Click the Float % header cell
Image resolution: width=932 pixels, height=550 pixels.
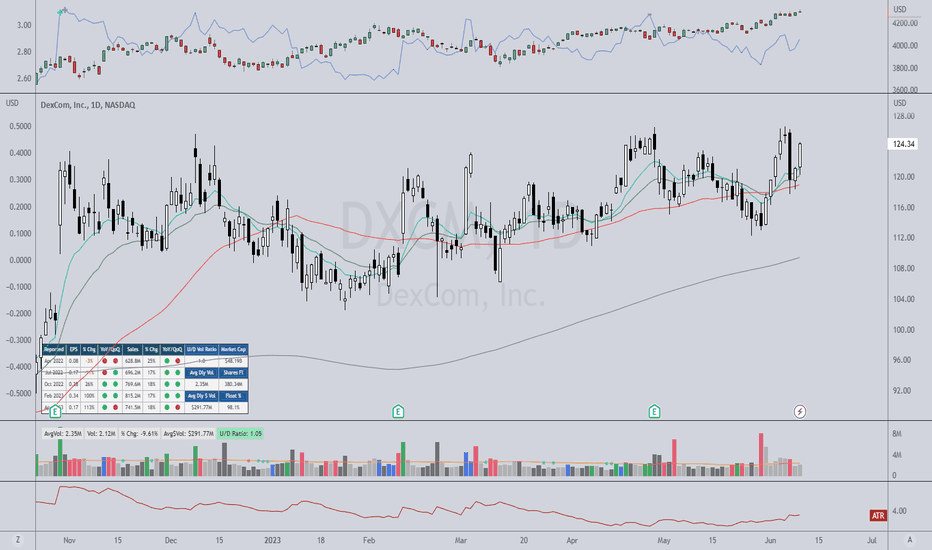(x=233, y=396)
